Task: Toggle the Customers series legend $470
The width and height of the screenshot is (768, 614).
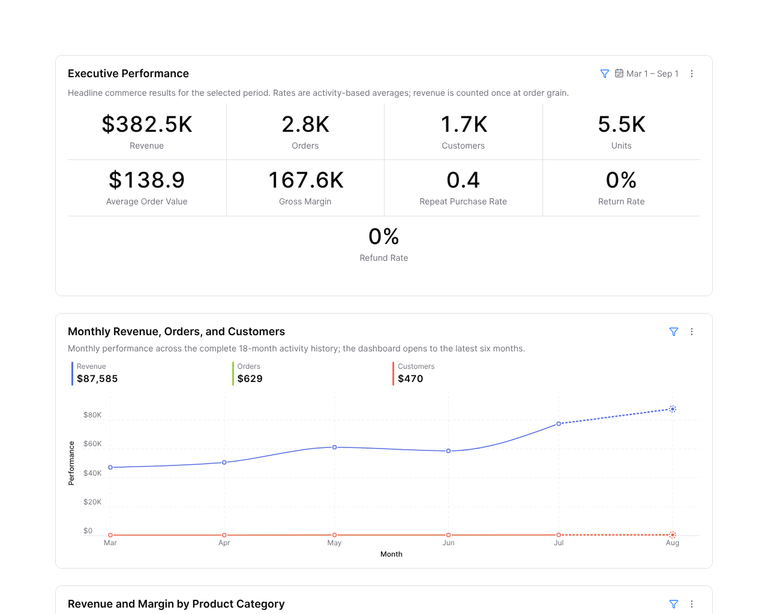Action: (x=414, y=373)
